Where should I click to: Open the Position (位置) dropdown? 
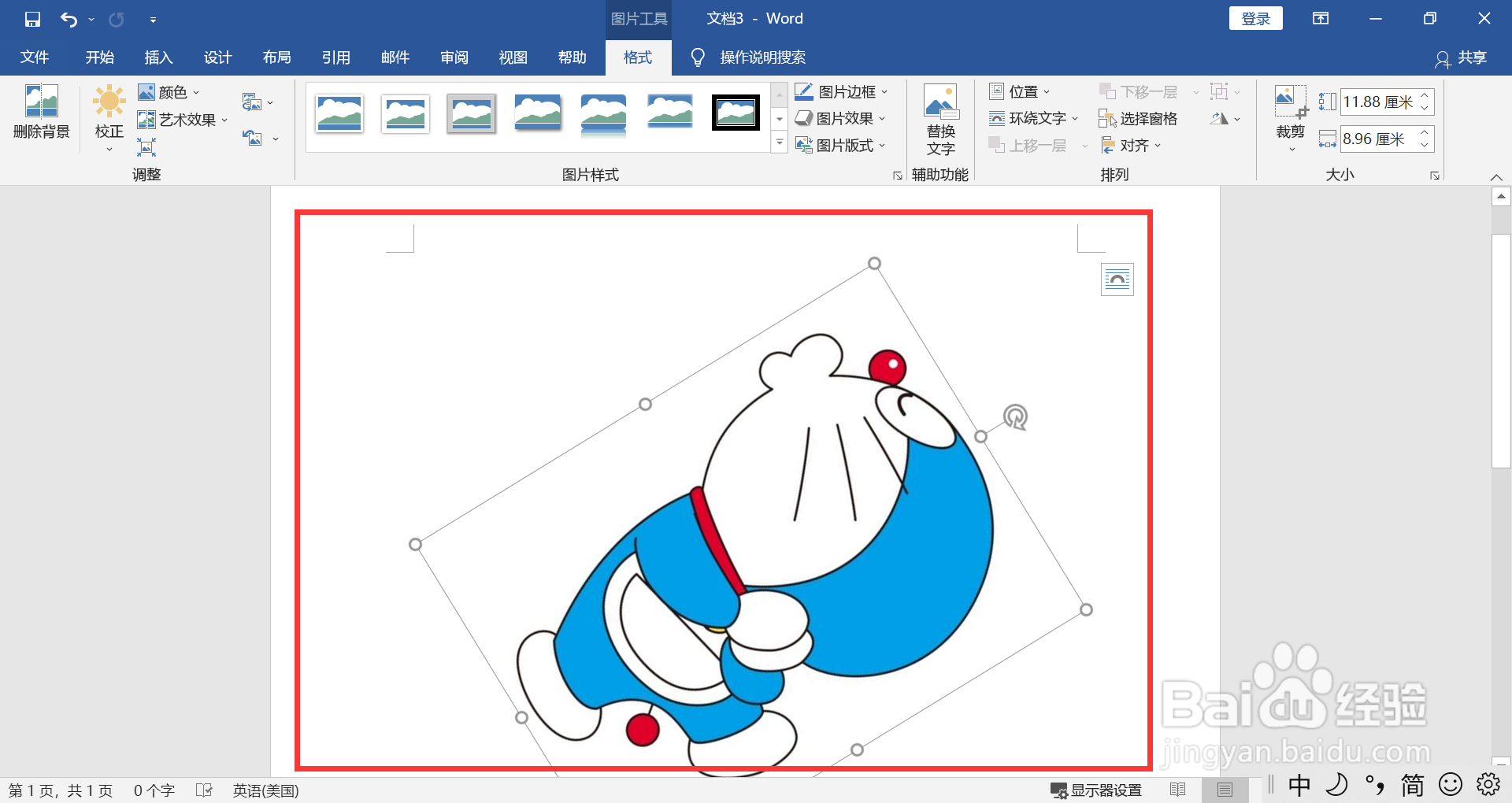pos(1020,92)
